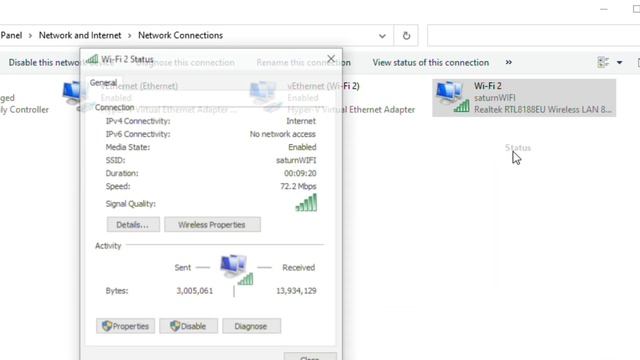The image size is (640, 360).
Task: Click the signal quality bars icon
Action: click(306, 203)
